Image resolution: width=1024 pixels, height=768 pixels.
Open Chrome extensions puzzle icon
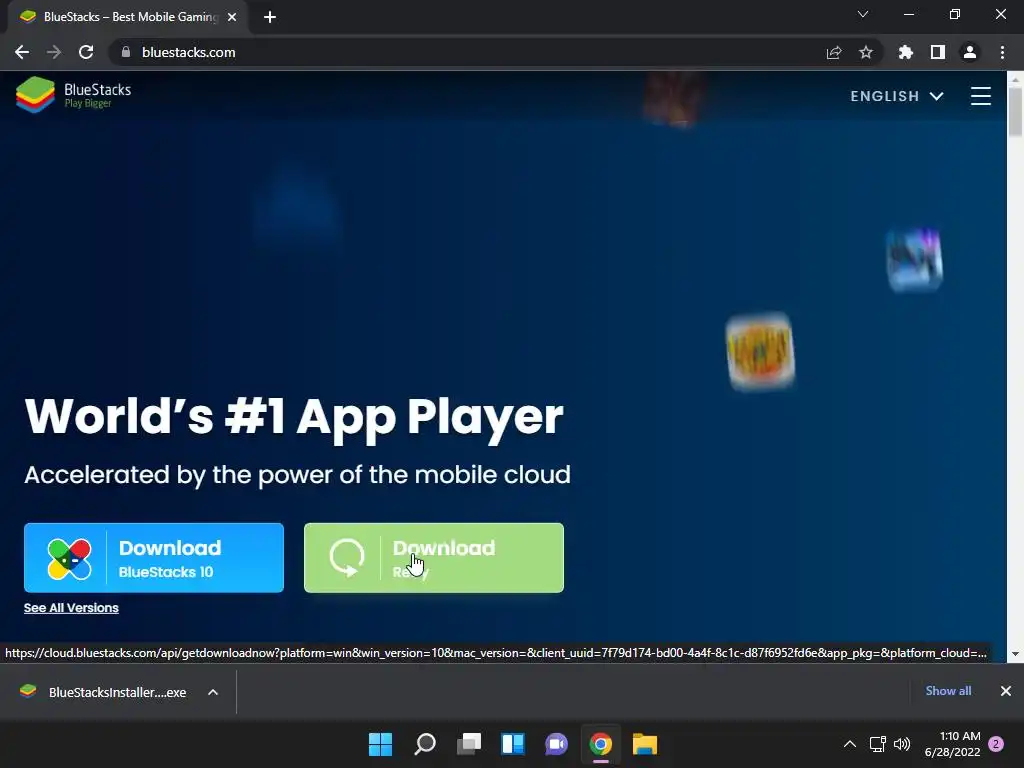tap(905, 52)
